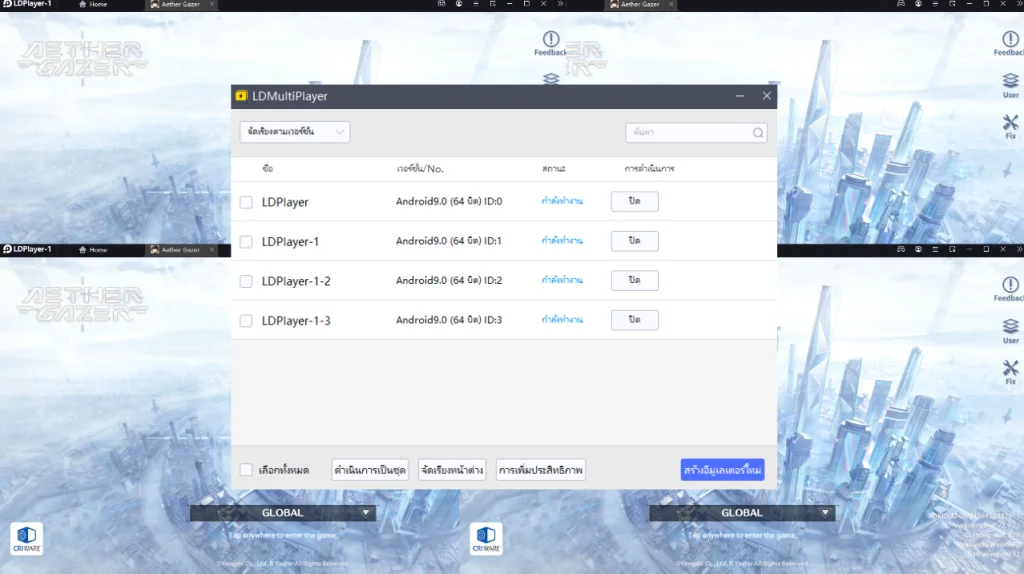Click the version text of ID:1 row
This screenshot has height=574, width=1024.
click(x=449, y=241)
